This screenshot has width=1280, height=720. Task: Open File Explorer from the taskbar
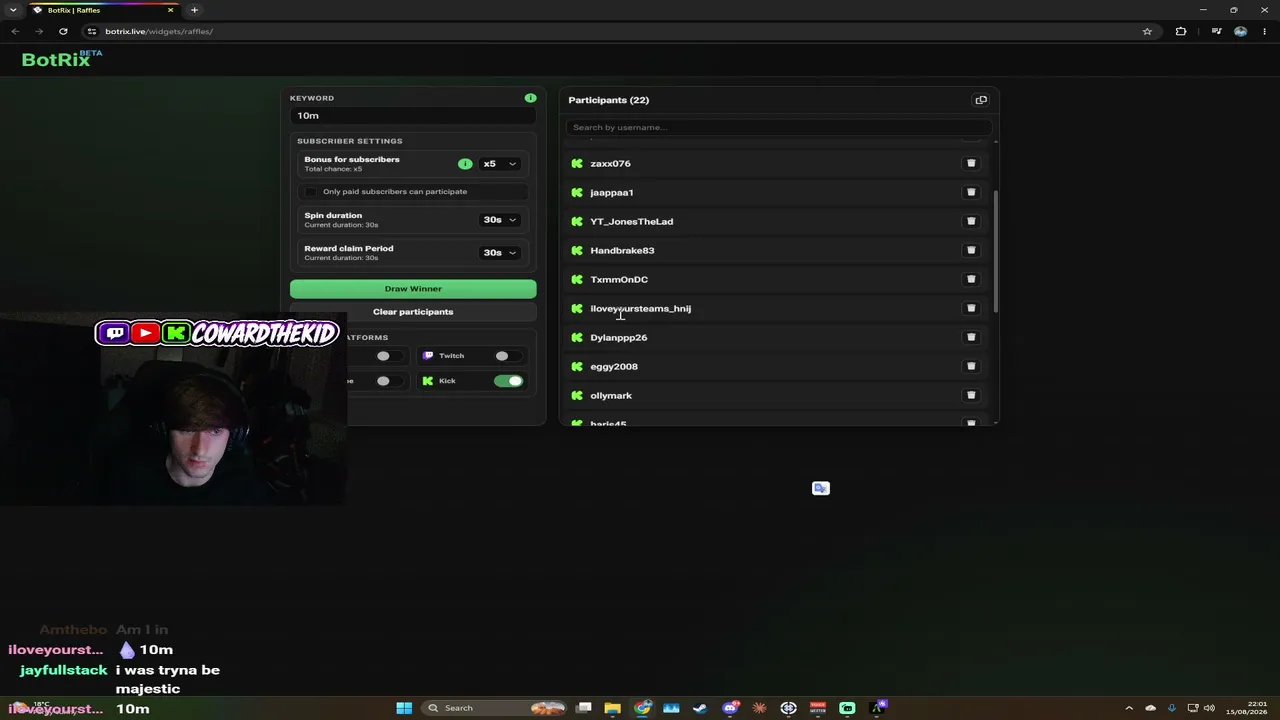pos(612,708)
